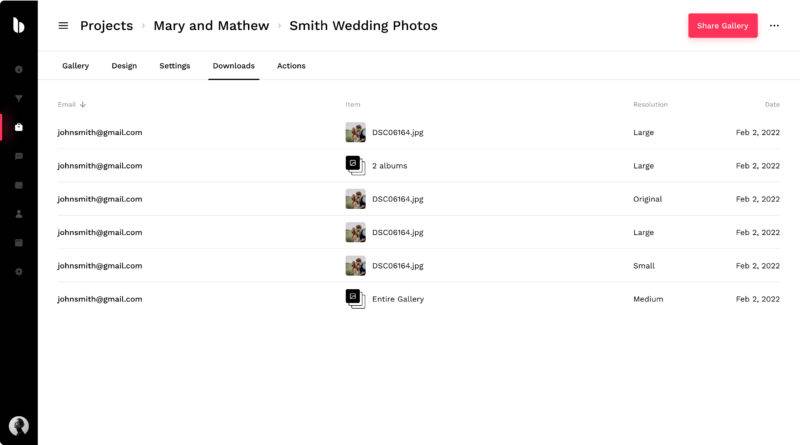The image size is (800, 445).
Task: Open the Actions tab
Action: [291, 66]
